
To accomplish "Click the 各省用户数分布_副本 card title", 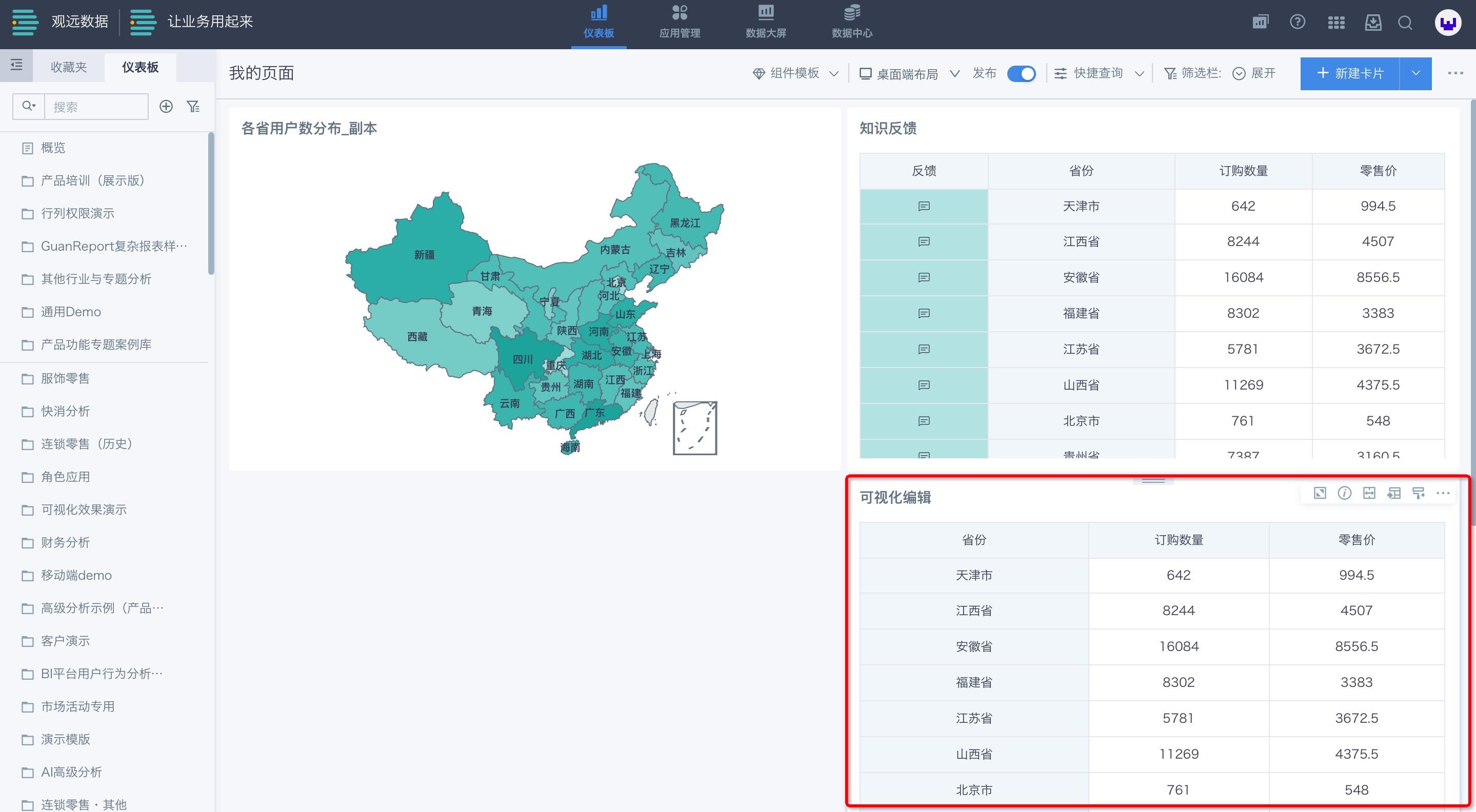I will click(309, 128).
